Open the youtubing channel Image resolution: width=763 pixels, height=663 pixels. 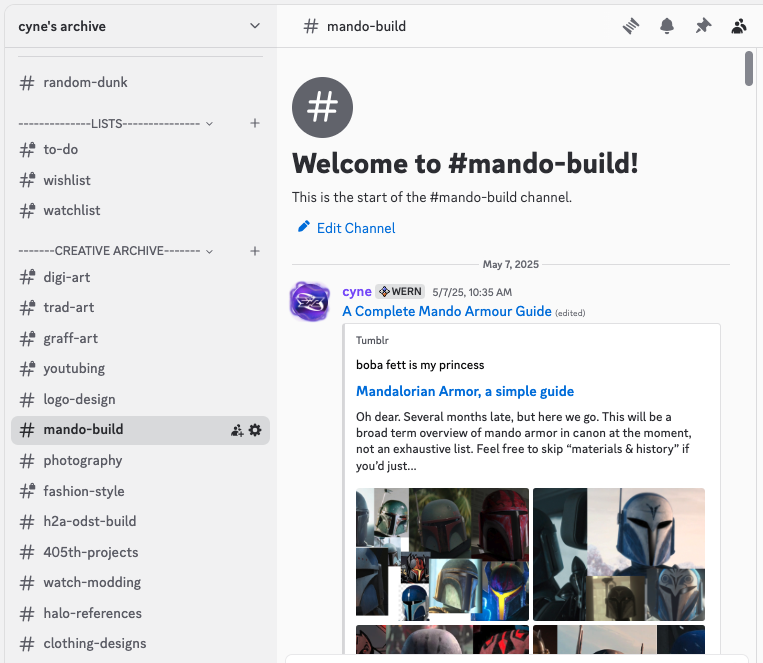(x=140, y=368)
